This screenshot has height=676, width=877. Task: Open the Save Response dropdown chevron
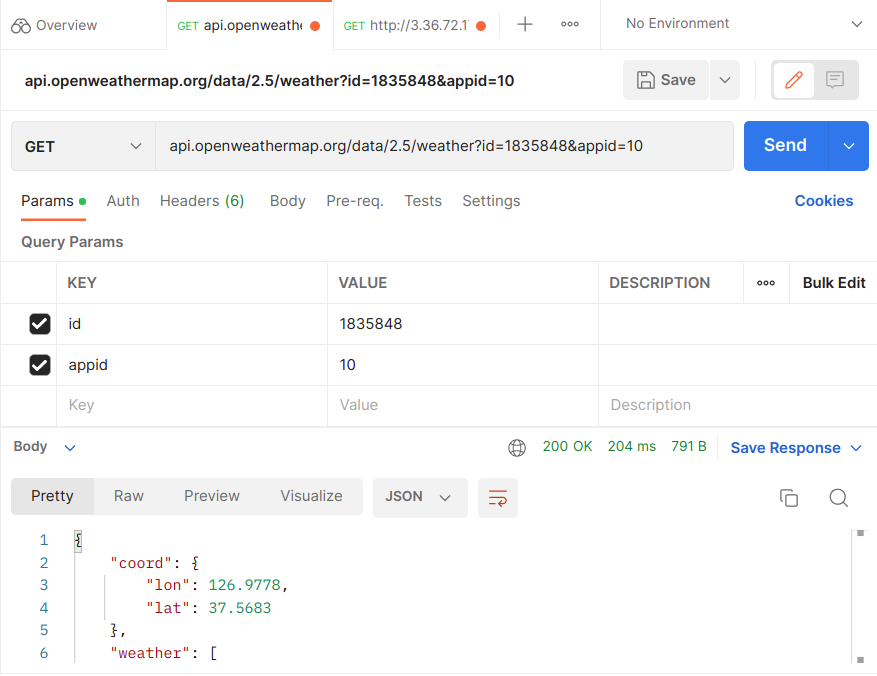(856, 448)
